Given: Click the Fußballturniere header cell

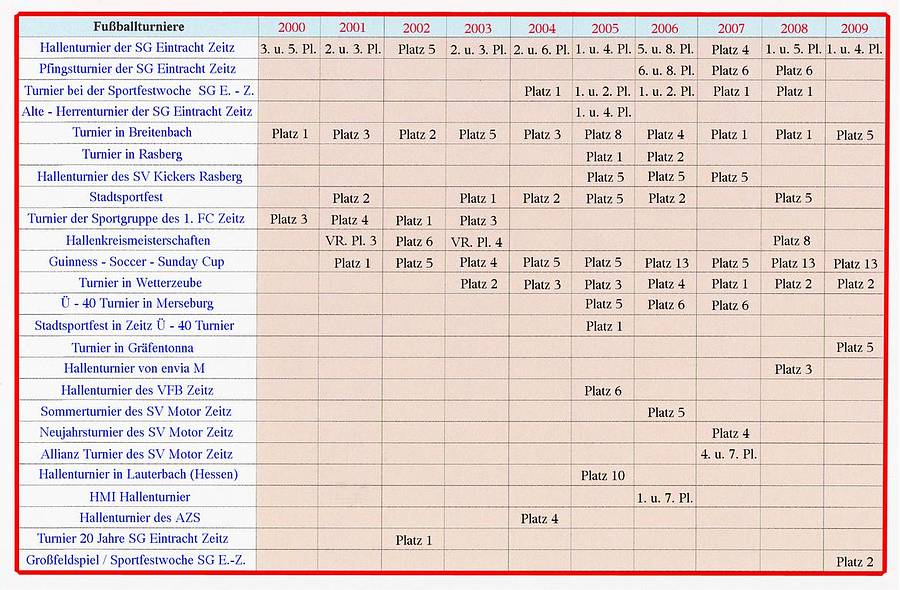Looking at the screenshot, I should click(x=138, y=27).
